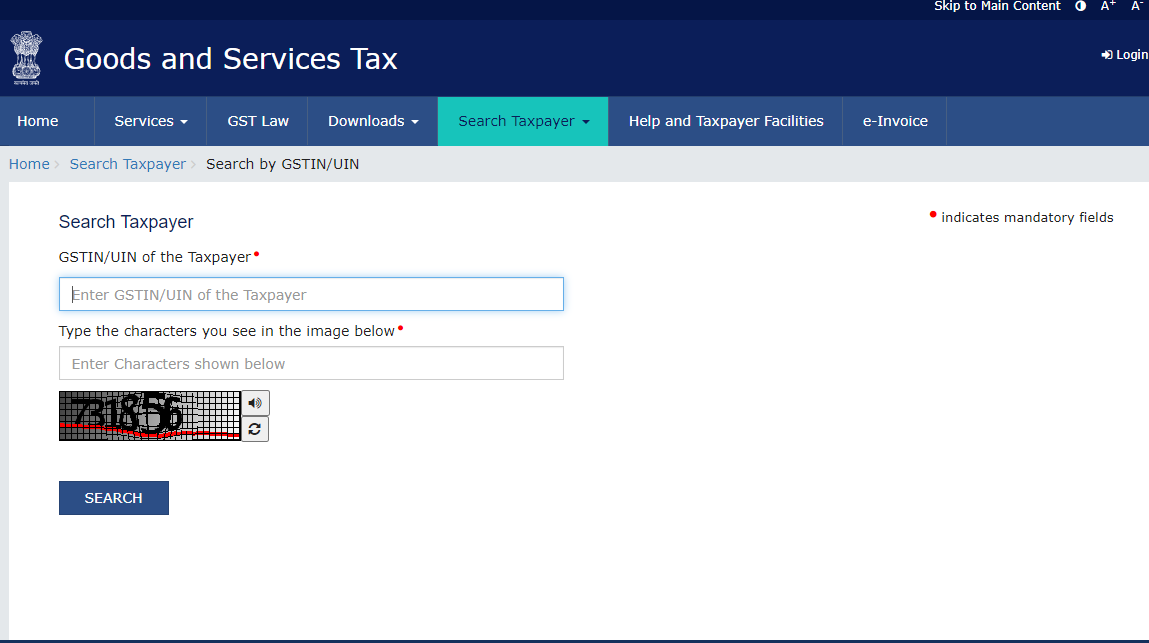Viewport: 1149px width, 643px height.
Task: Click Skip to Main Content link
Action: click(997, 6)
